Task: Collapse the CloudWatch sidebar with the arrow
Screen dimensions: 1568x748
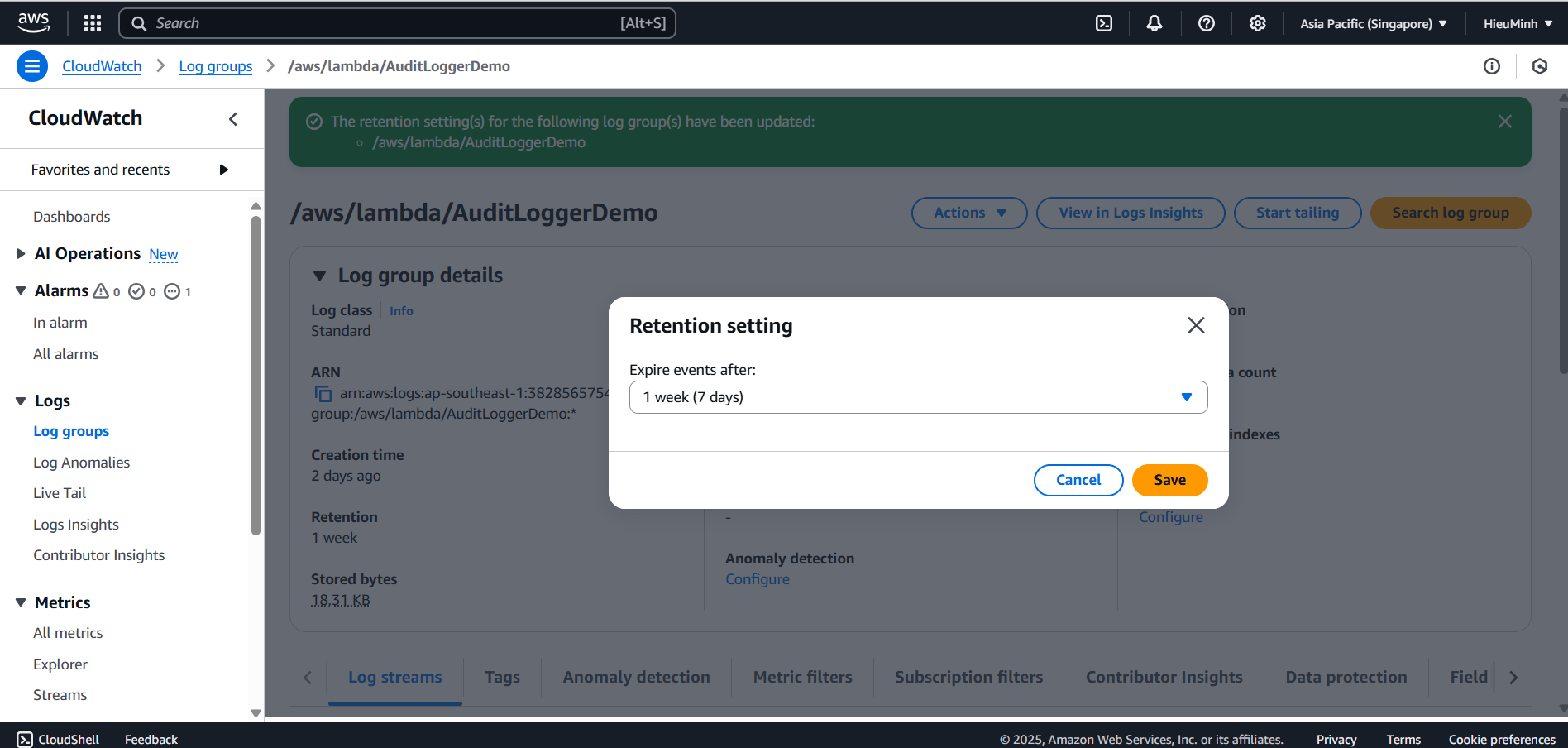Action: pyautogui.click(x=233, y=119)
